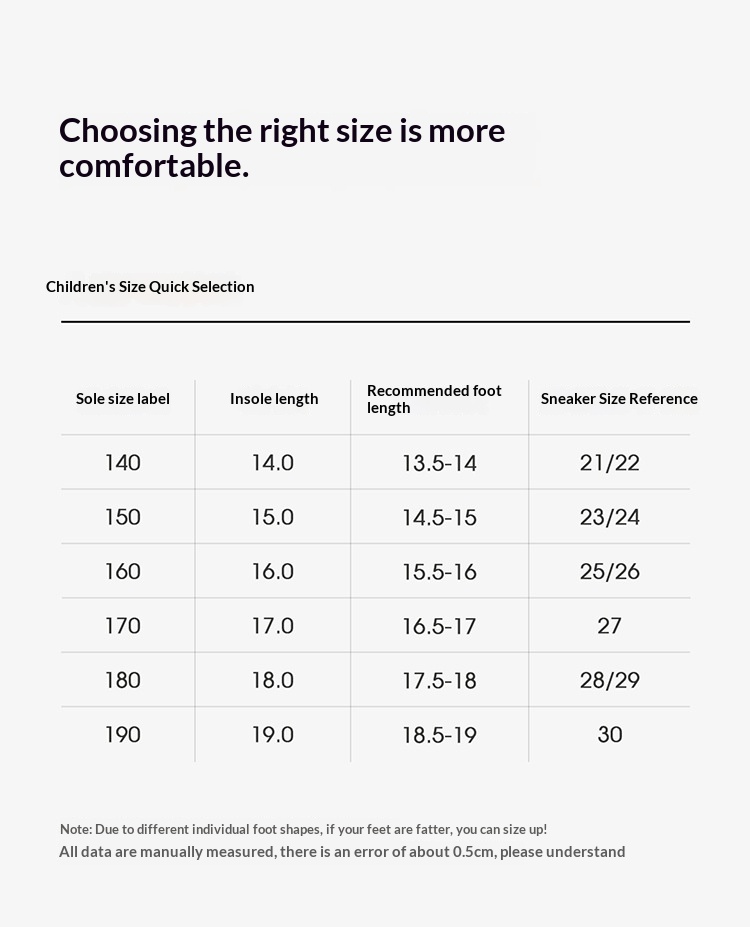Click the insole length 17.0 cell

coord(272,625)
